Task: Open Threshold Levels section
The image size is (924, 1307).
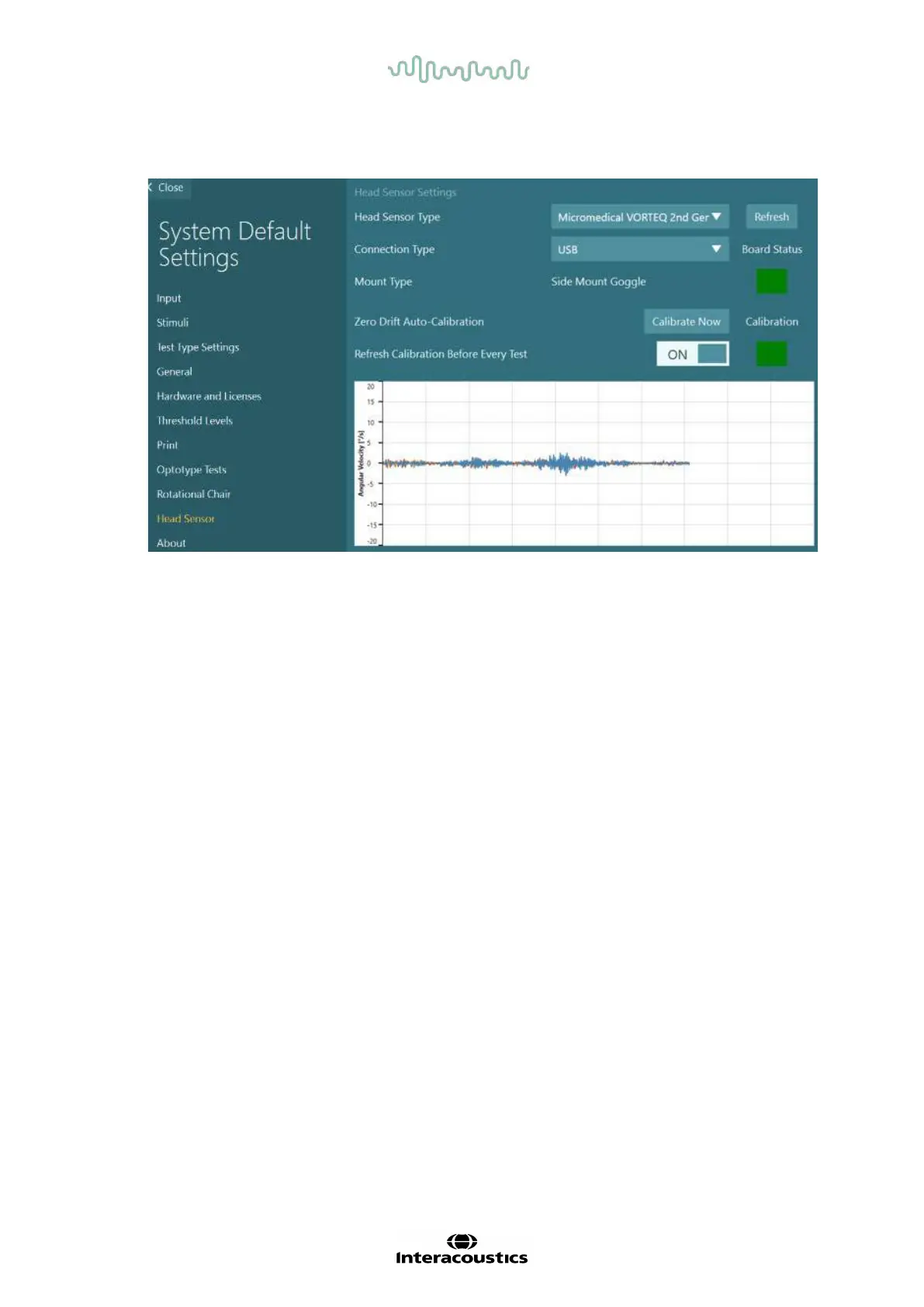Action: 195,421
